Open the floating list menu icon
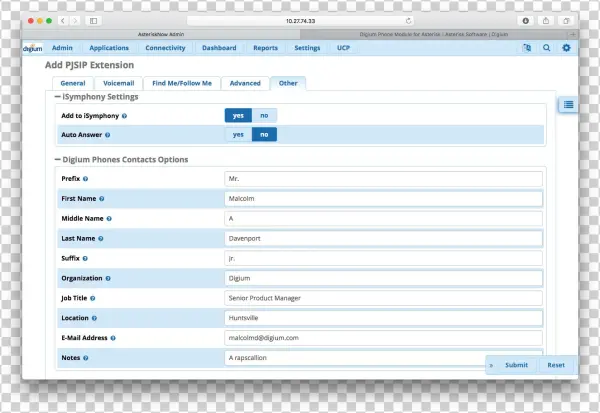The image size is (600, 413). [x=567, y=105]
